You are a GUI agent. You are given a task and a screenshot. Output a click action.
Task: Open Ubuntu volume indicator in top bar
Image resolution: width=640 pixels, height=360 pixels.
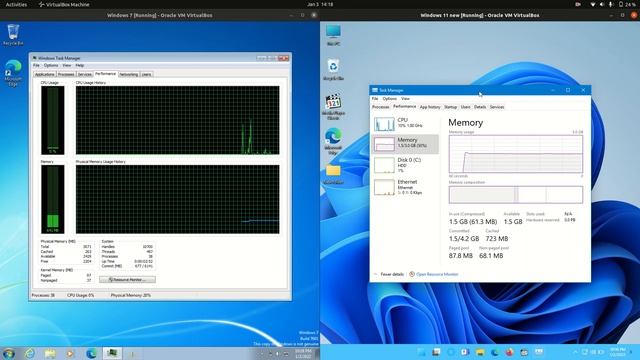602,4
